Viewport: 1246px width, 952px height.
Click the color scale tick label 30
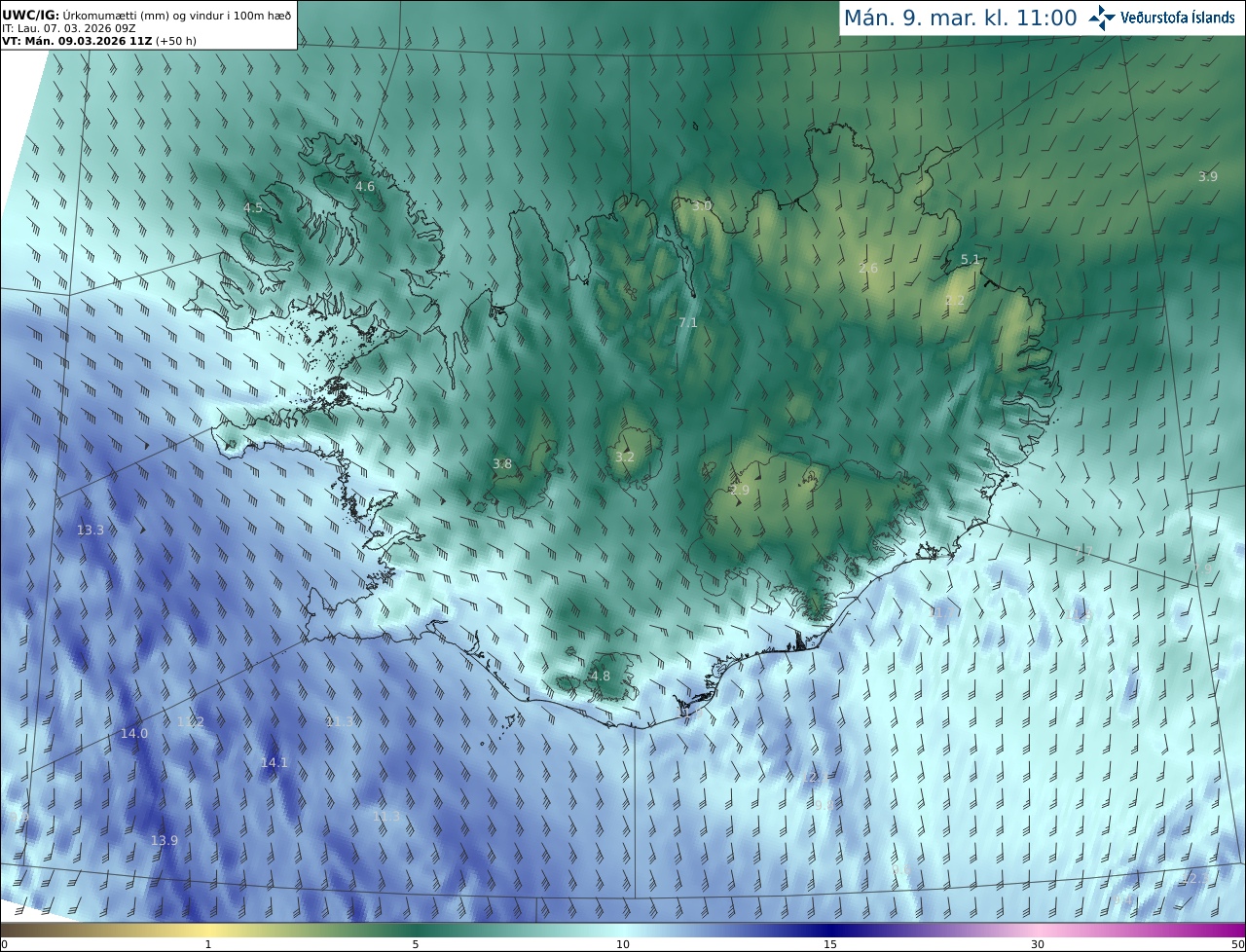[1038, 944]
